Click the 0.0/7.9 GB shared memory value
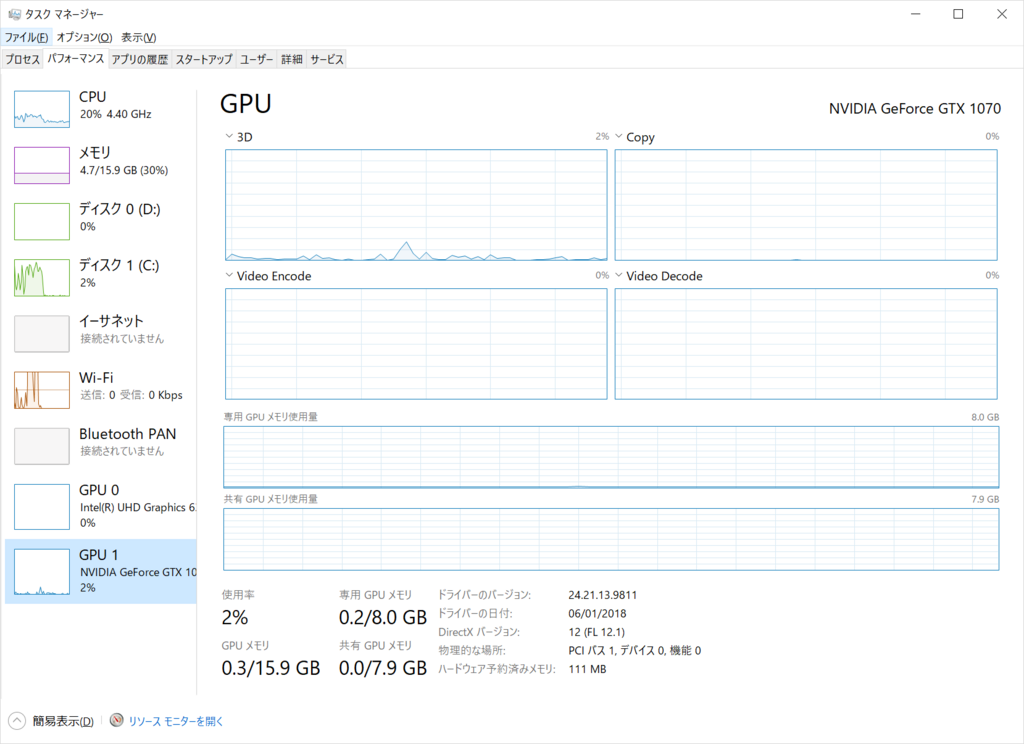Screen dimensions: 1024x744 coord(383,668)
